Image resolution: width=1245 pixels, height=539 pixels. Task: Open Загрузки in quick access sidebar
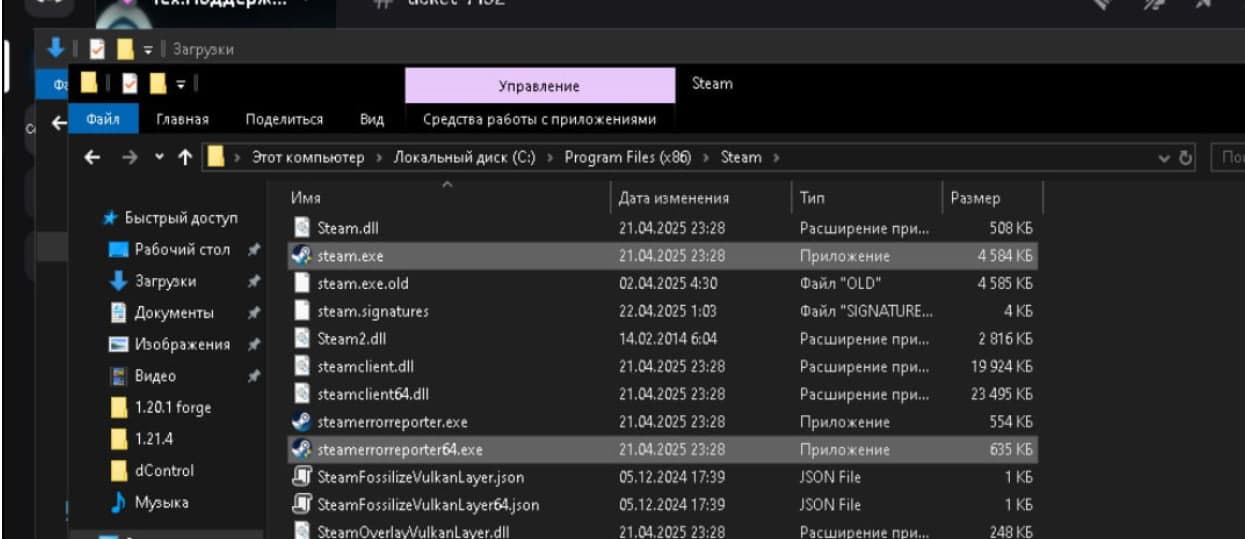coord(165,282)
